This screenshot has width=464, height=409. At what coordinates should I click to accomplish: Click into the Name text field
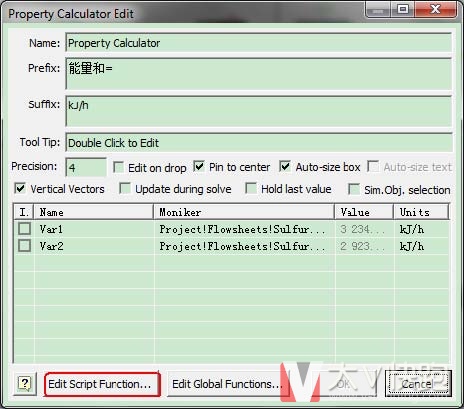tap(259, 43)
